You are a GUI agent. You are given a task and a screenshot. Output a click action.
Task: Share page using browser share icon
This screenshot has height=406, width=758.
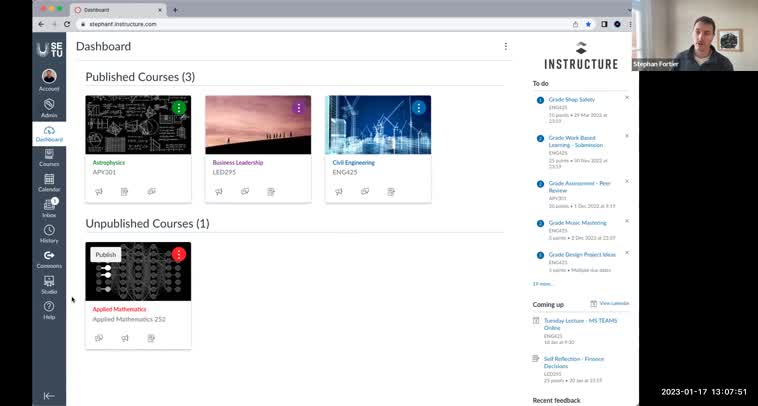click(575, 24)
